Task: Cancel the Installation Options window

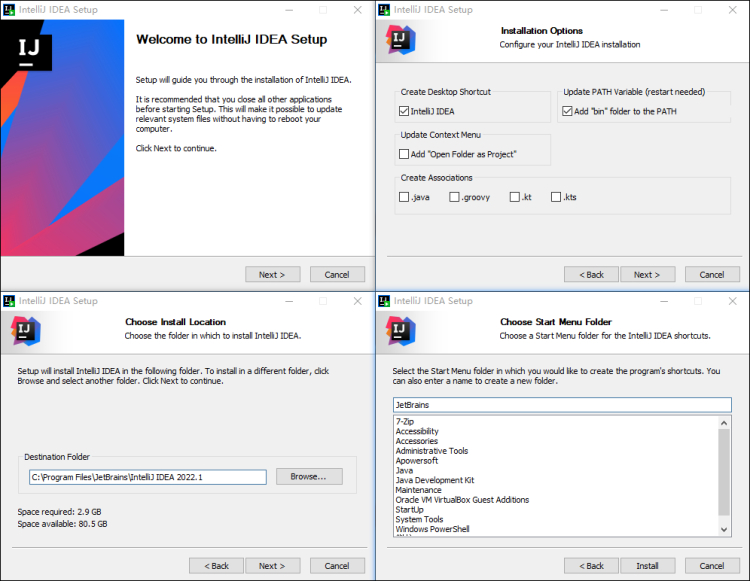Action: [712, 274]
